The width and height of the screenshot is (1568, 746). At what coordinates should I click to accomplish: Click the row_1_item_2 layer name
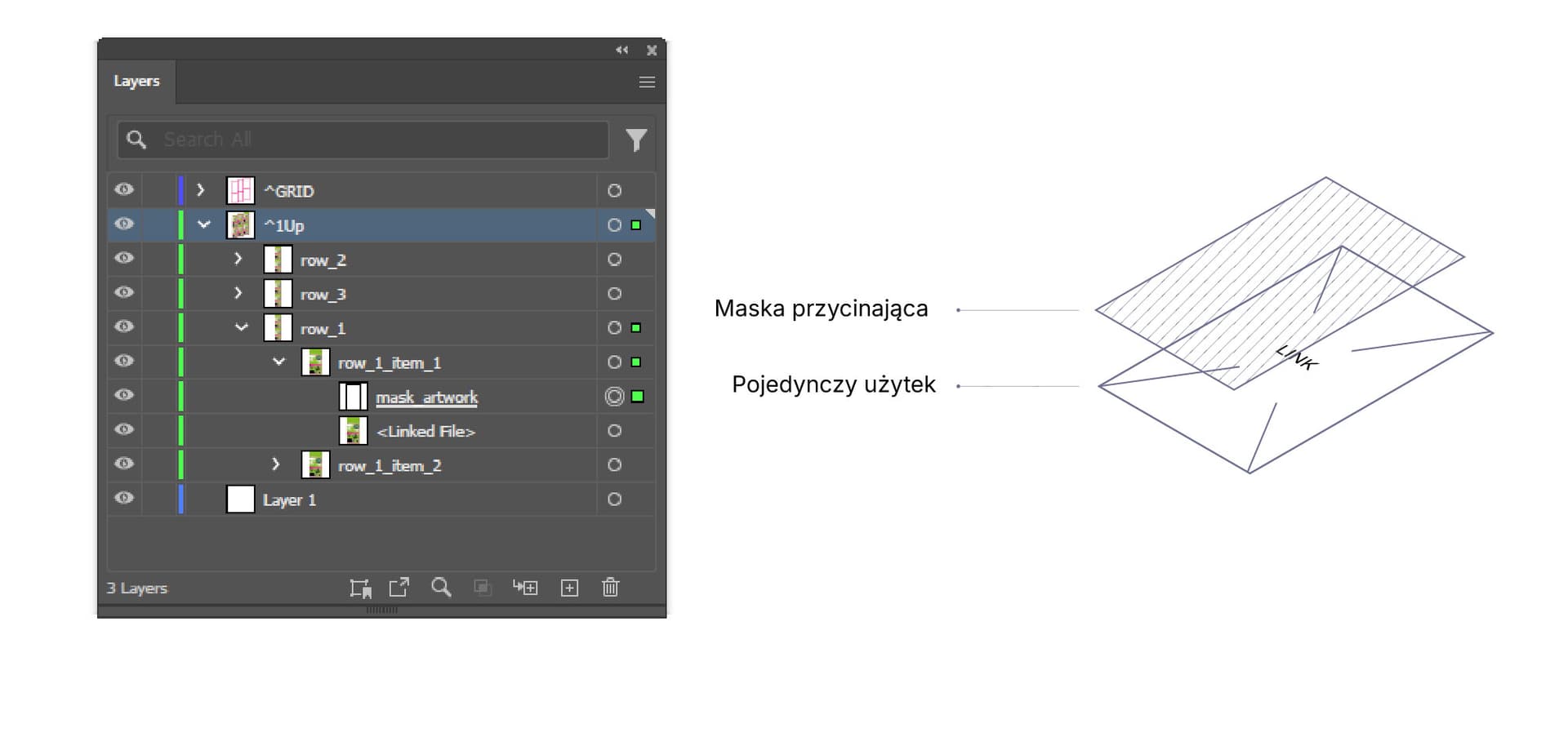point(390,466)
